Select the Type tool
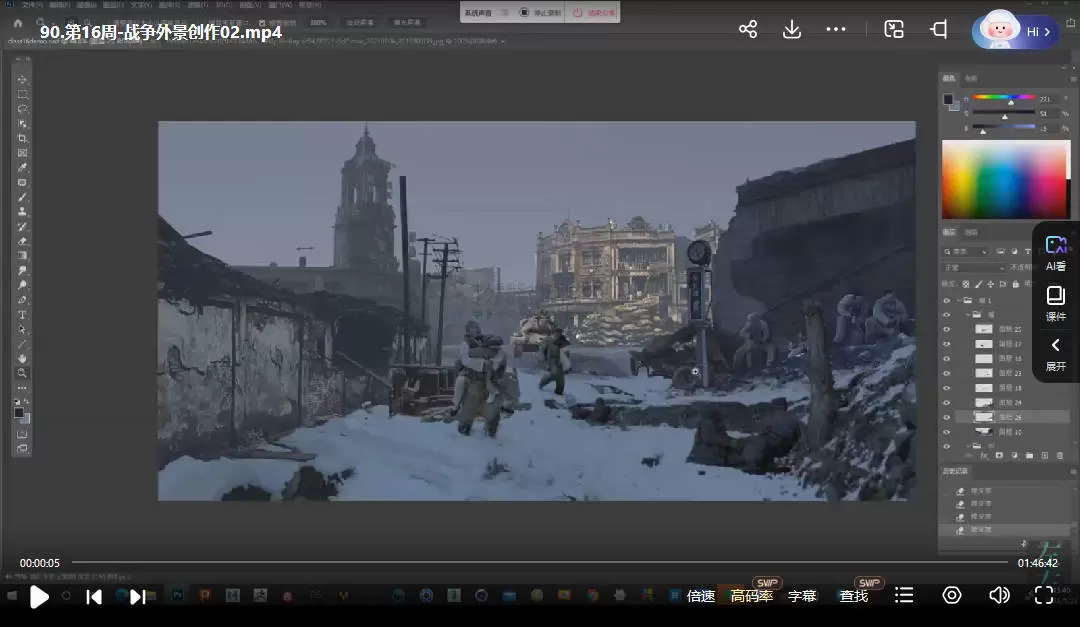The image size is (1080, 627). coord(22,315)
